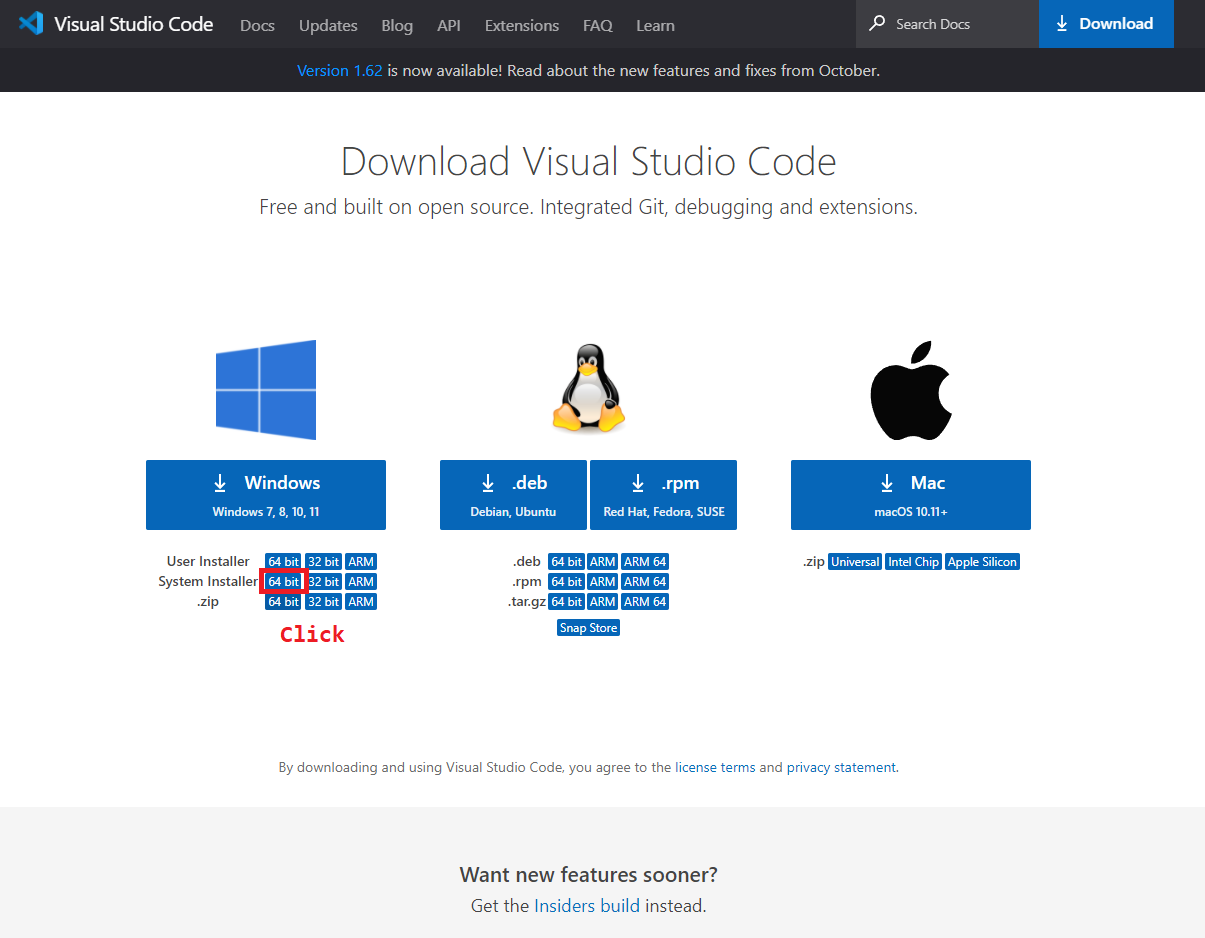Download Linux .tar.gz ARM
Screen dimensions: 1205x938
coord(603,602)
